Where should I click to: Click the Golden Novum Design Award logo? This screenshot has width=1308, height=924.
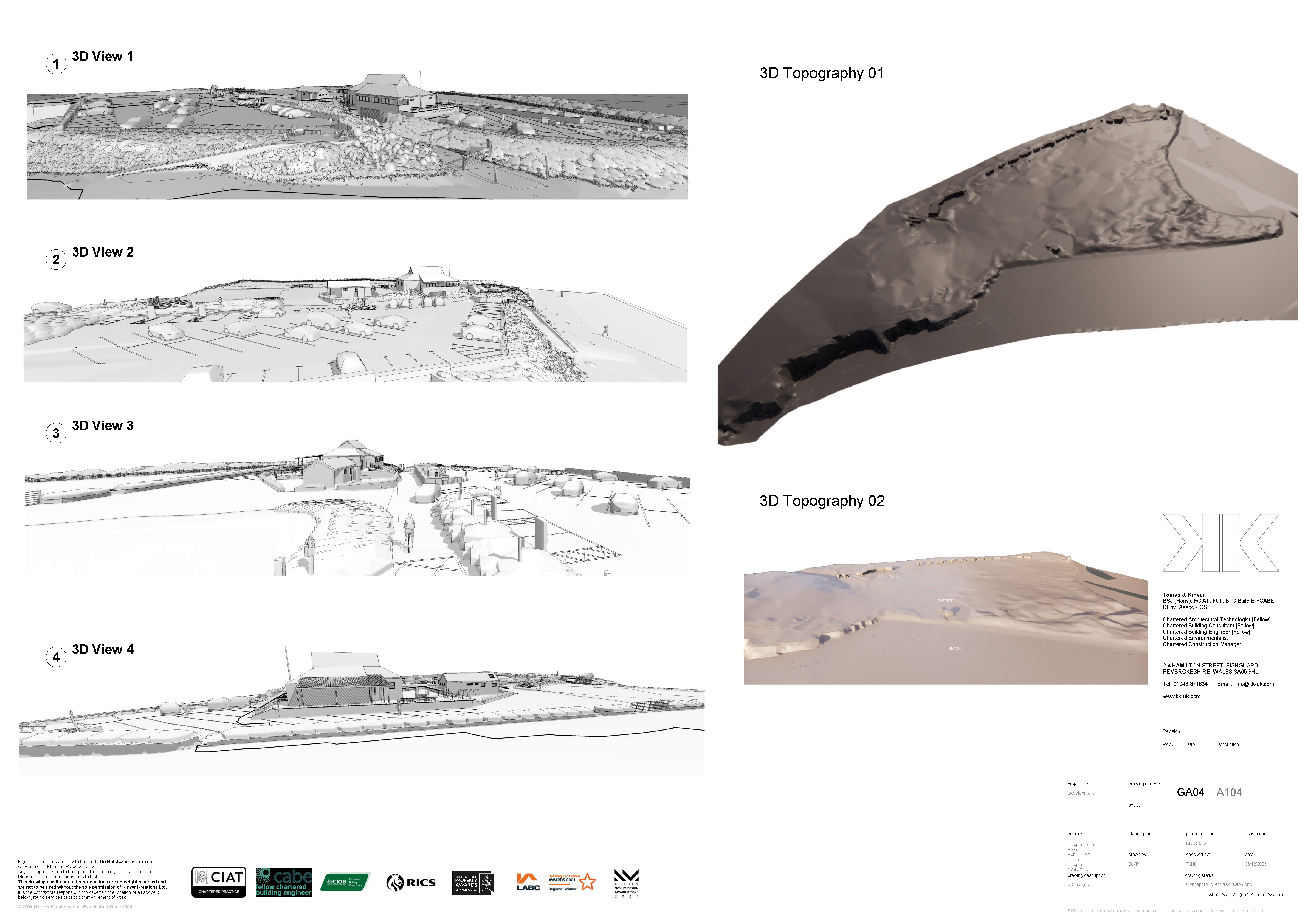[626, 884]
